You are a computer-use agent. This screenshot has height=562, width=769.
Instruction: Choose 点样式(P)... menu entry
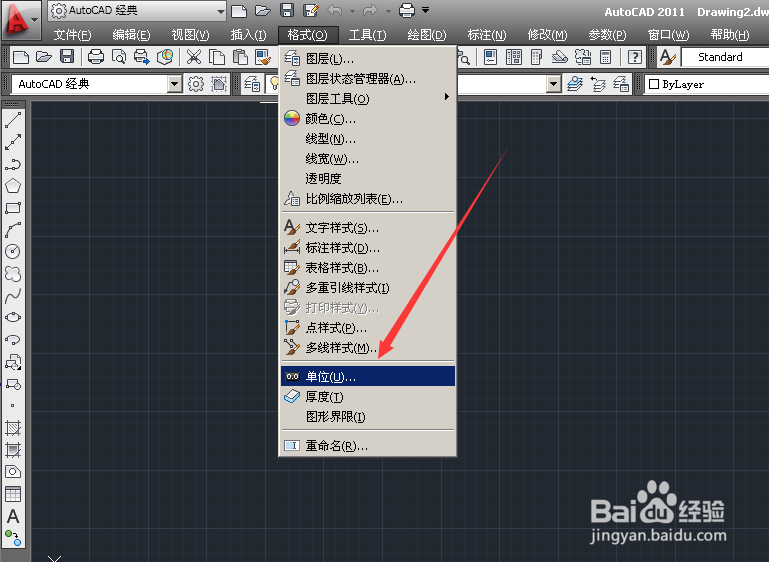click(367, 328)
